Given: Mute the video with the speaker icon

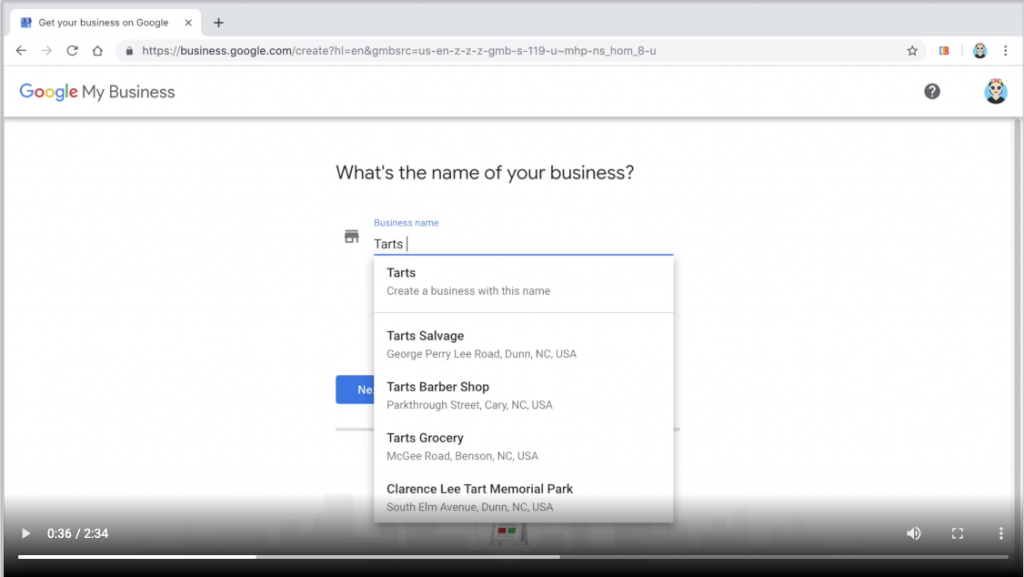Looking at the screenshot, I should coord(914,533).
